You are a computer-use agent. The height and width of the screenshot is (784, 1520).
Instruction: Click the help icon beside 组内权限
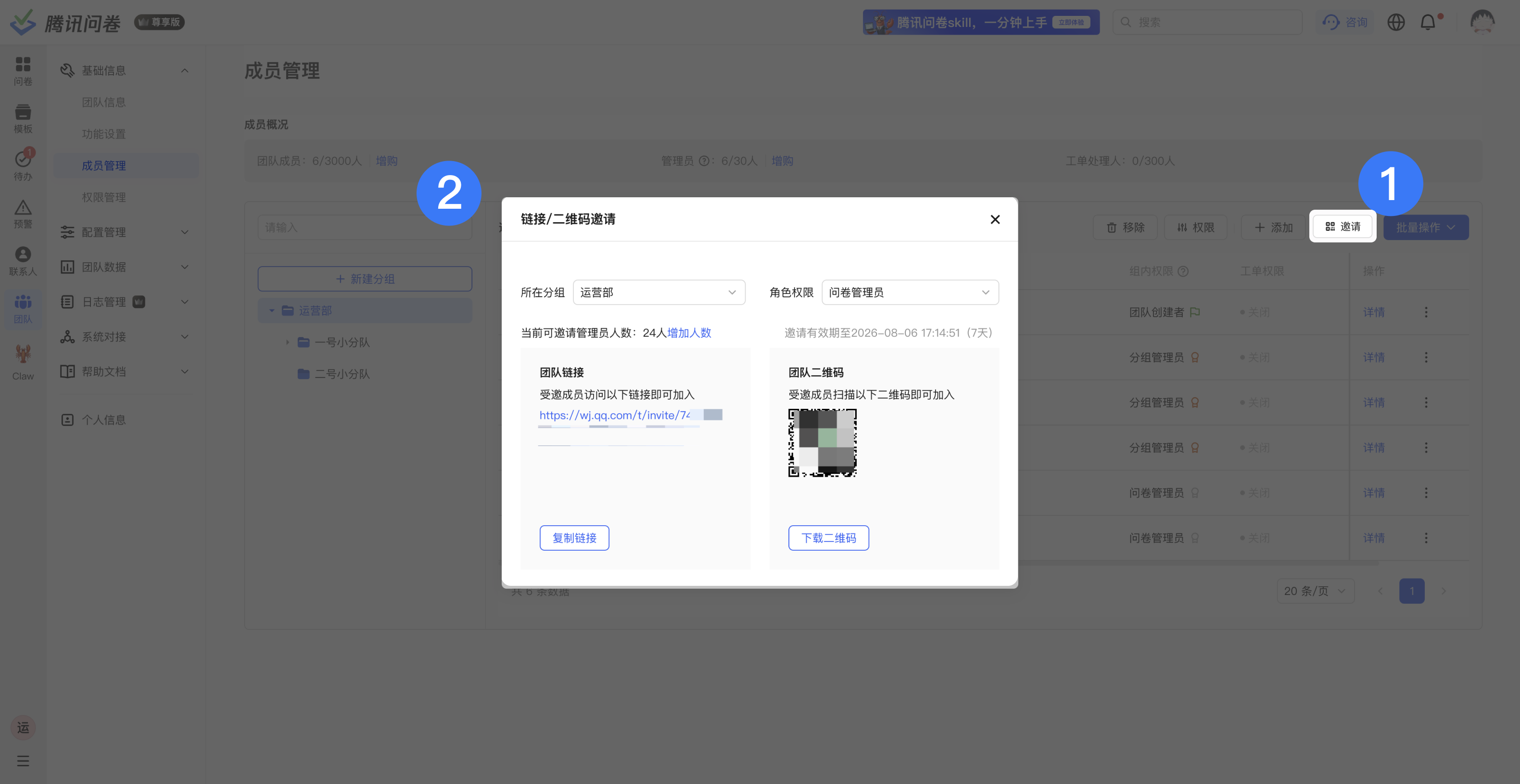coord(1183,271)
